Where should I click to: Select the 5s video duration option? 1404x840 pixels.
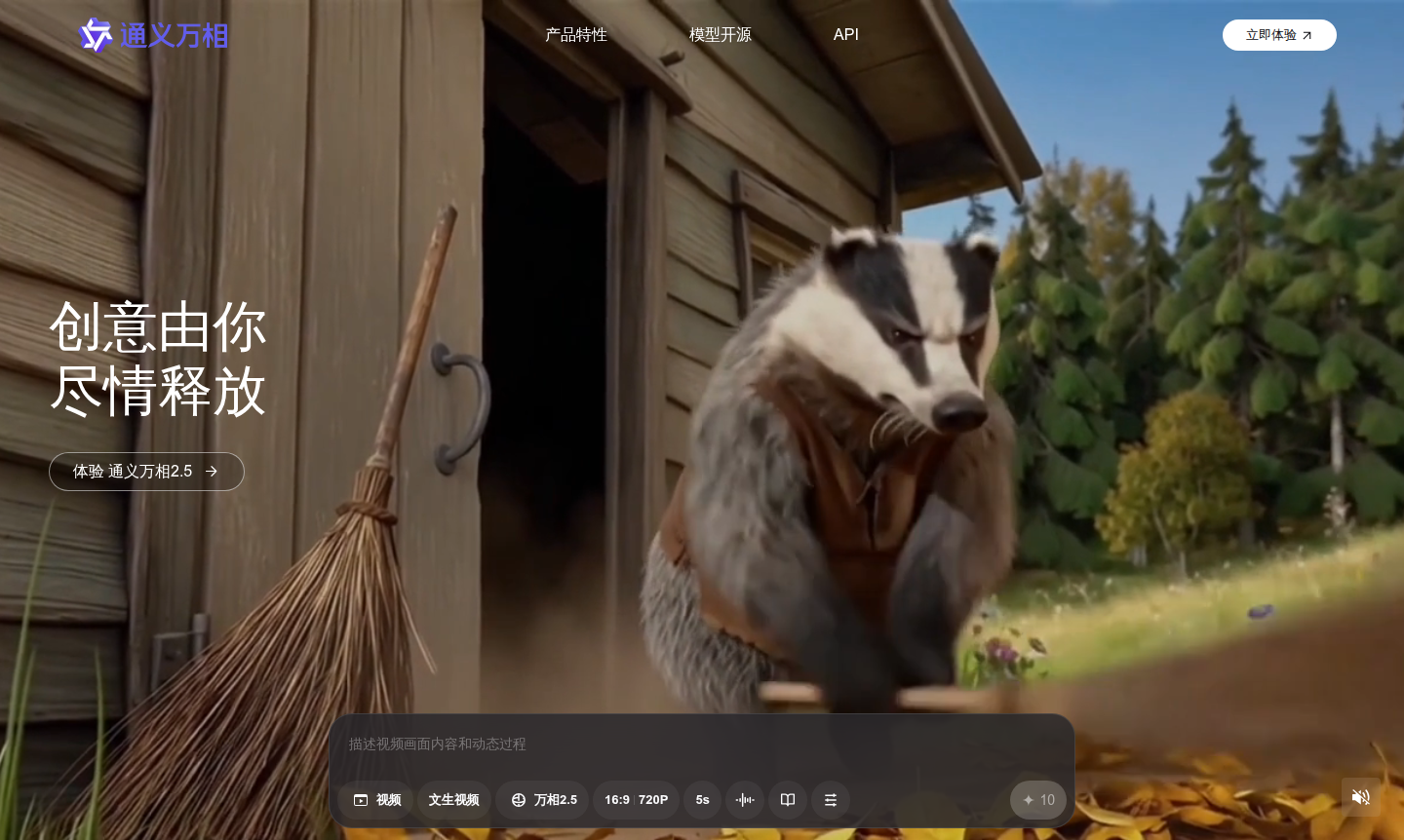click(x=702, y=800)
